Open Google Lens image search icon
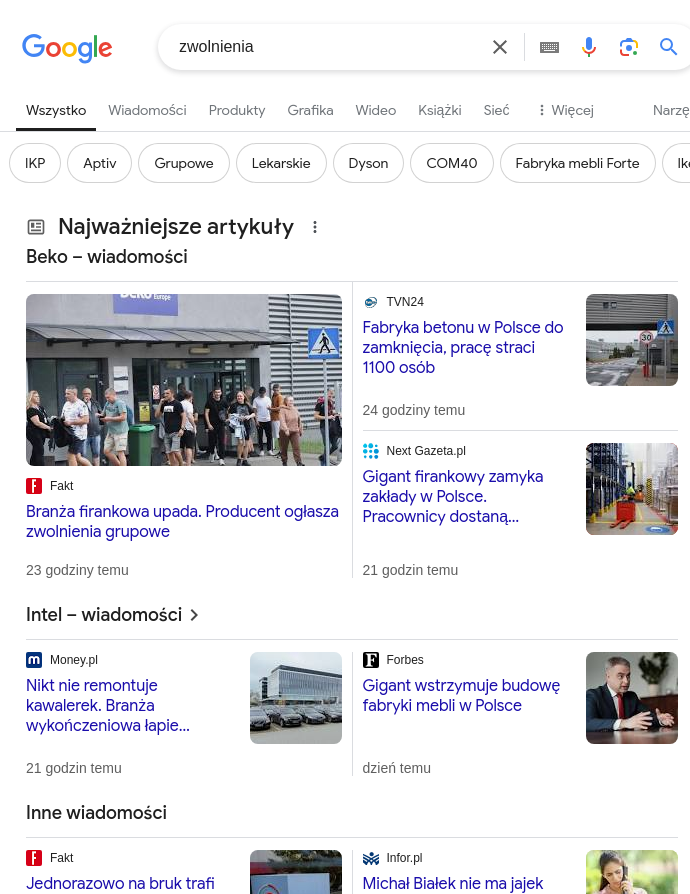Screen dimensions: 690x894 pyautogui.click(x=628, y=47)
